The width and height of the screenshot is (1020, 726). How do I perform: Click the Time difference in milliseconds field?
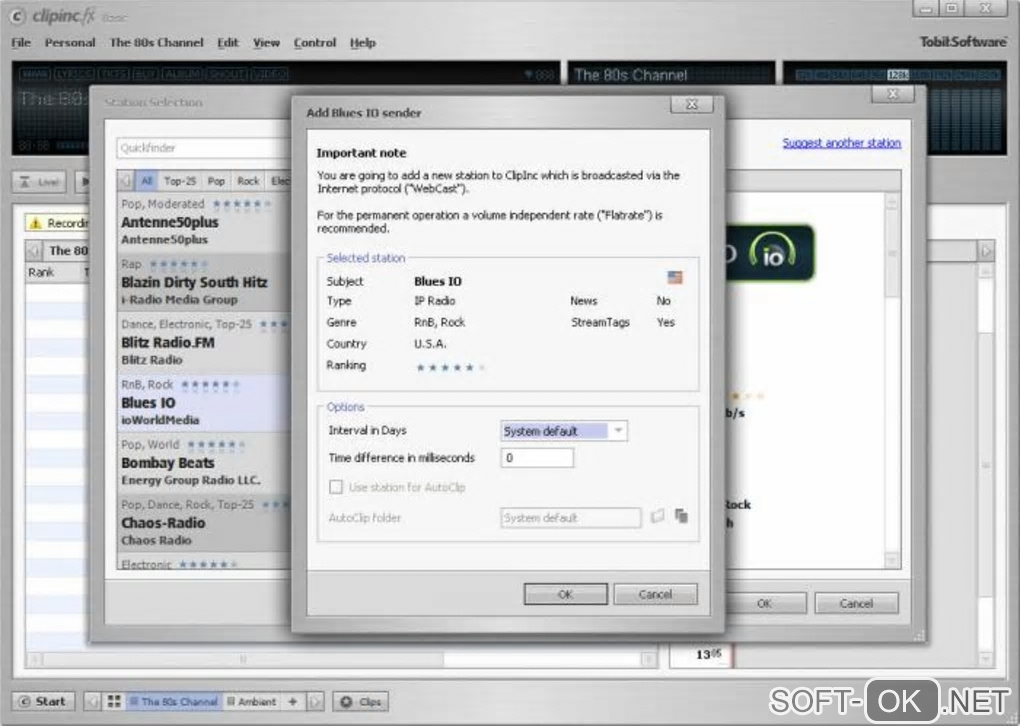tap(537, 458)
